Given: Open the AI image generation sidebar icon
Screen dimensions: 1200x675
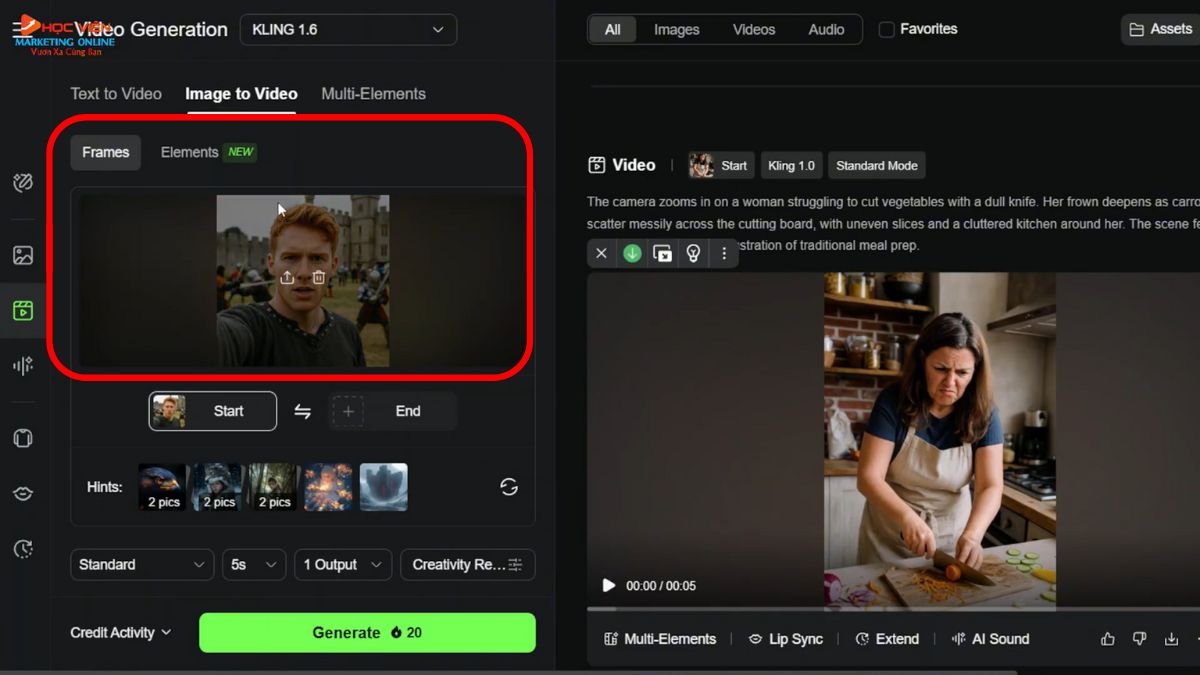Looking at the screenshot, I should tap(23, 255).
